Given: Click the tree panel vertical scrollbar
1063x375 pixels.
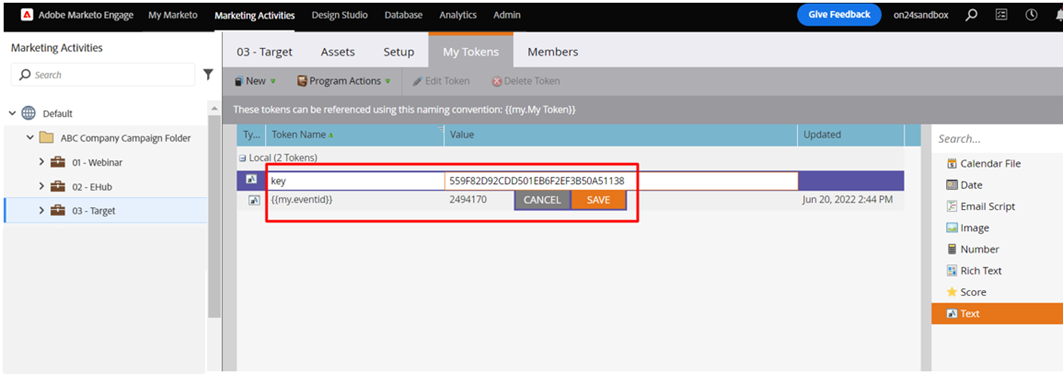Looking at the screenshot, I should (x=214, y=217).
